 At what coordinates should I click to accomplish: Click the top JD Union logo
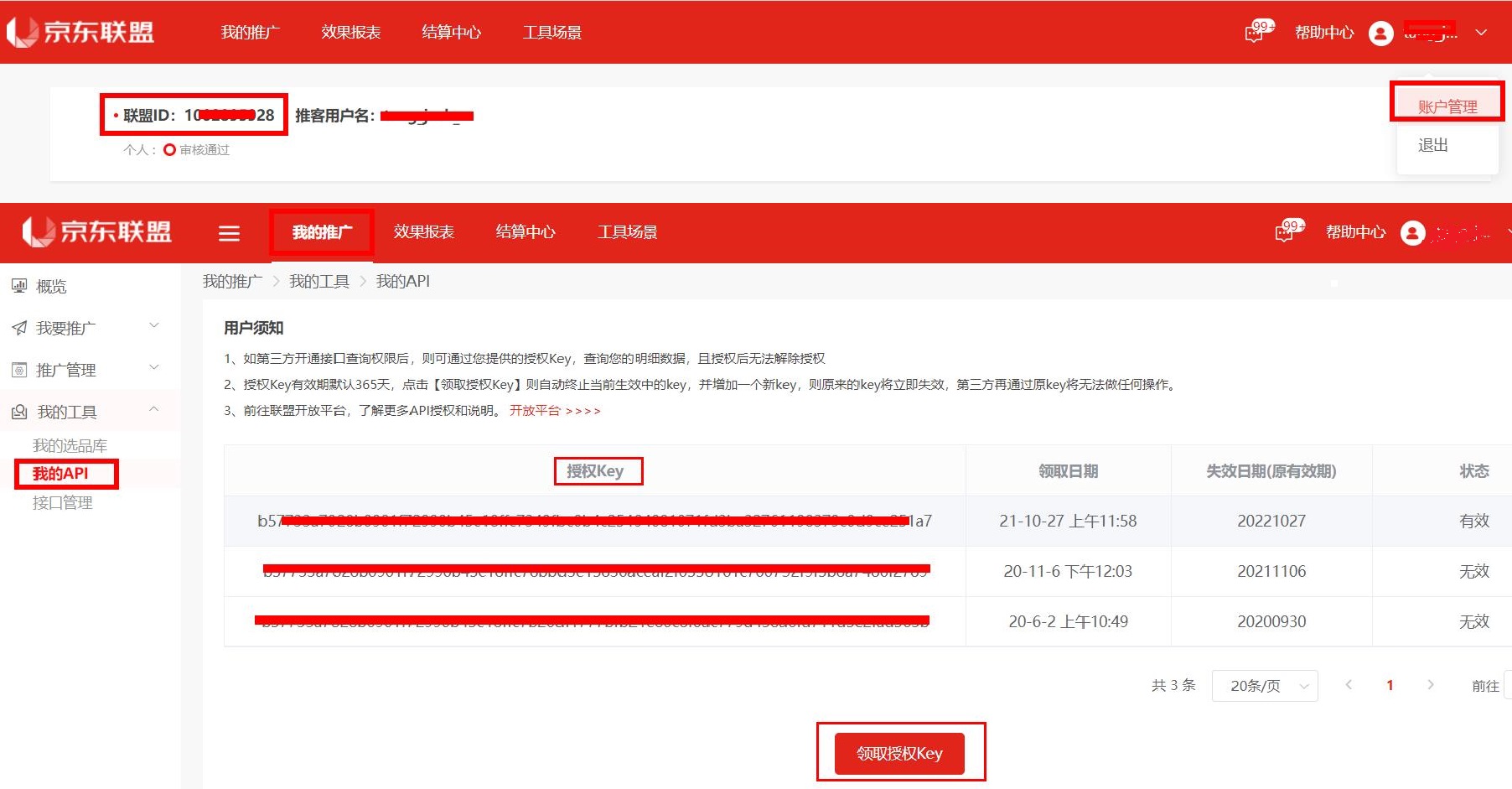pyautogui.click(x=80, y=32)
